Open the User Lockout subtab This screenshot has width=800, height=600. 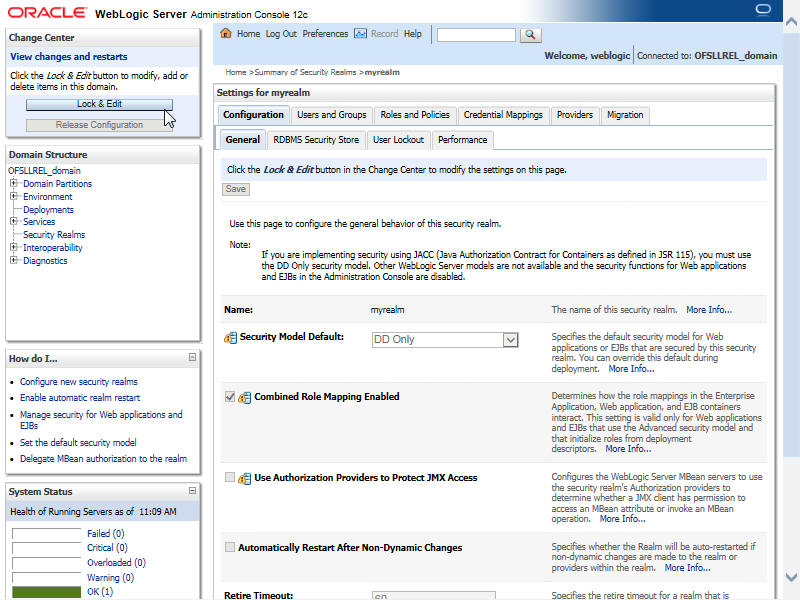point(398,140)
